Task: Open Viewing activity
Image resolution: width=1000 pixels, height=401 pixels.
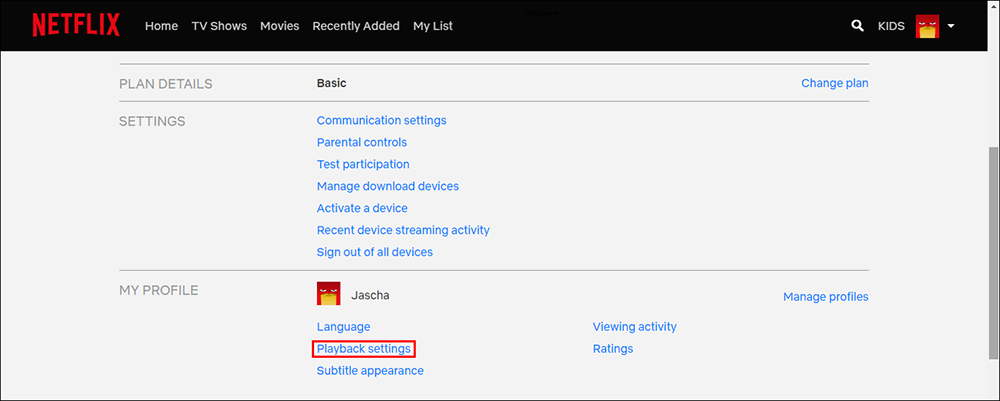Action: point(635,326)
